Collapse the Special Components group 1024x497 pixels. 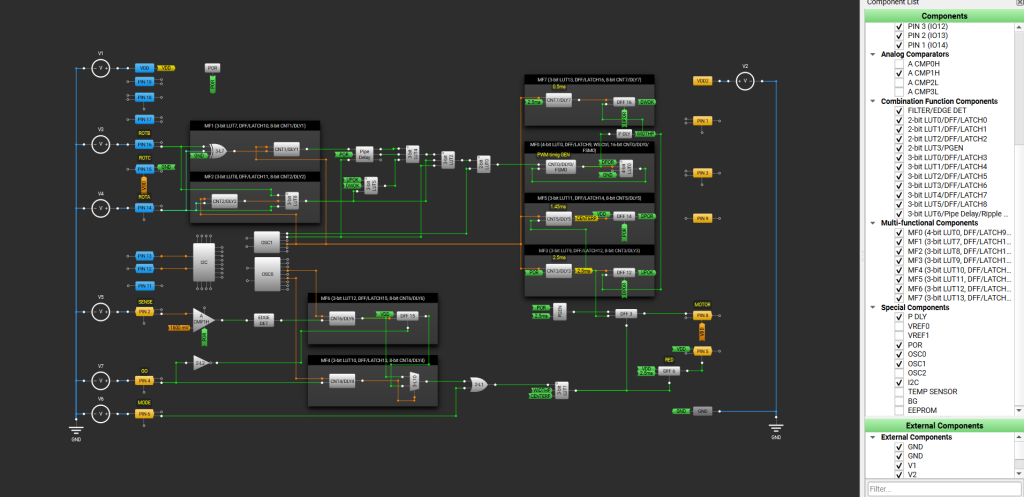click(x=874, y=307)
